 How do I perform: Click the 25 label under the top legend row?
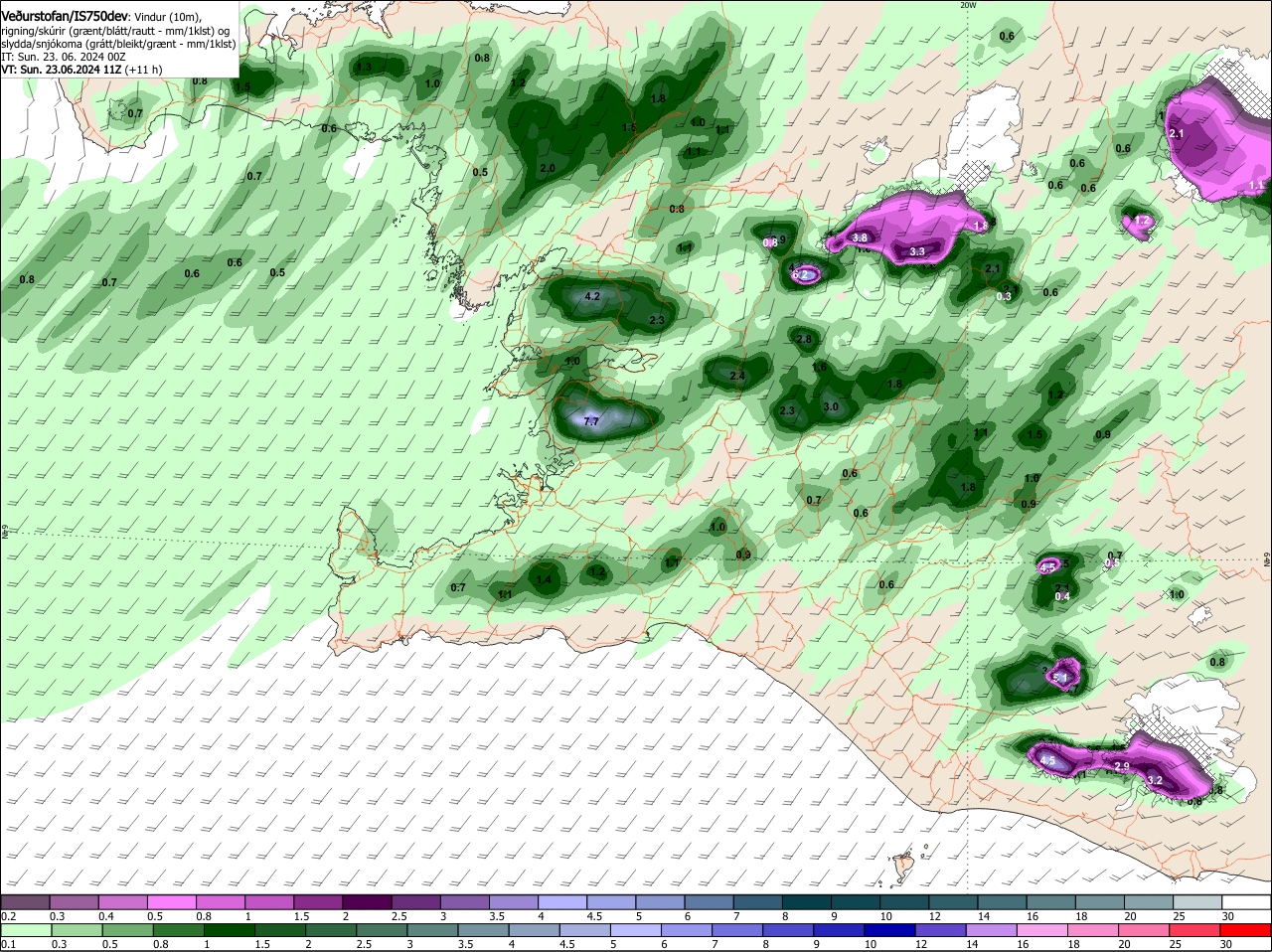coord(1180,915)
